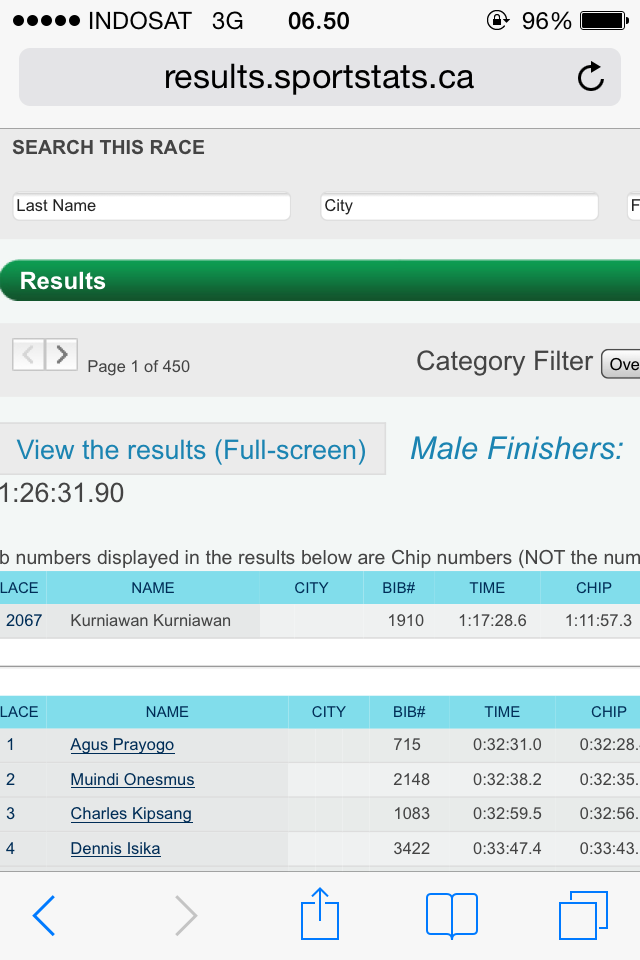Click time 0:33:47.4 cell
This screenshot has height=960, width=640.
pyautogui.click(x=507, y=849)
